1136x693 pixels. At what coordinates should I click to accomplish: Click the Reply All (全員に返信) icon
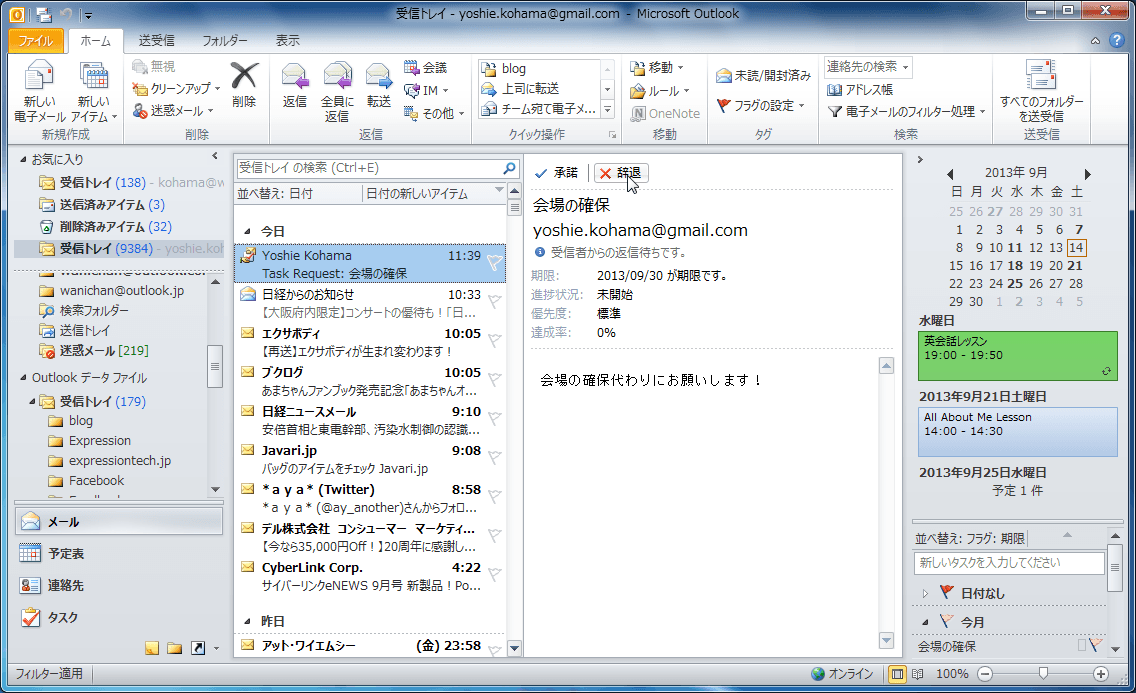[x=337, y=76]
